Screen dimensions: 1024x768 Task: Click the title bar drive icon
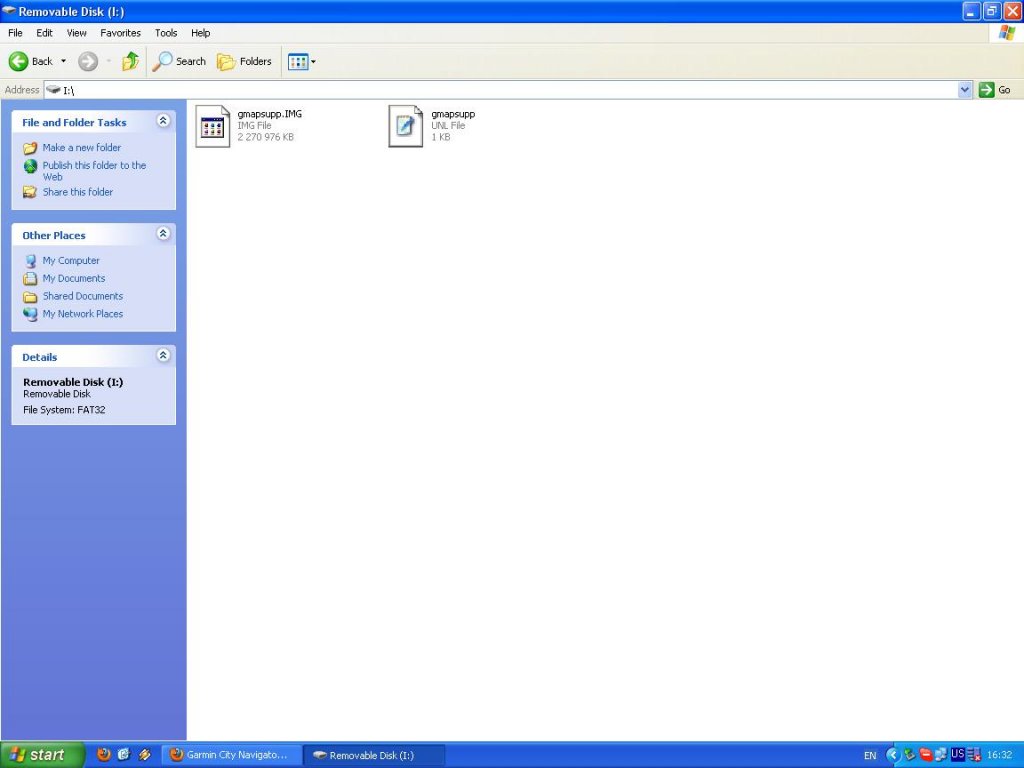point(8,11)
